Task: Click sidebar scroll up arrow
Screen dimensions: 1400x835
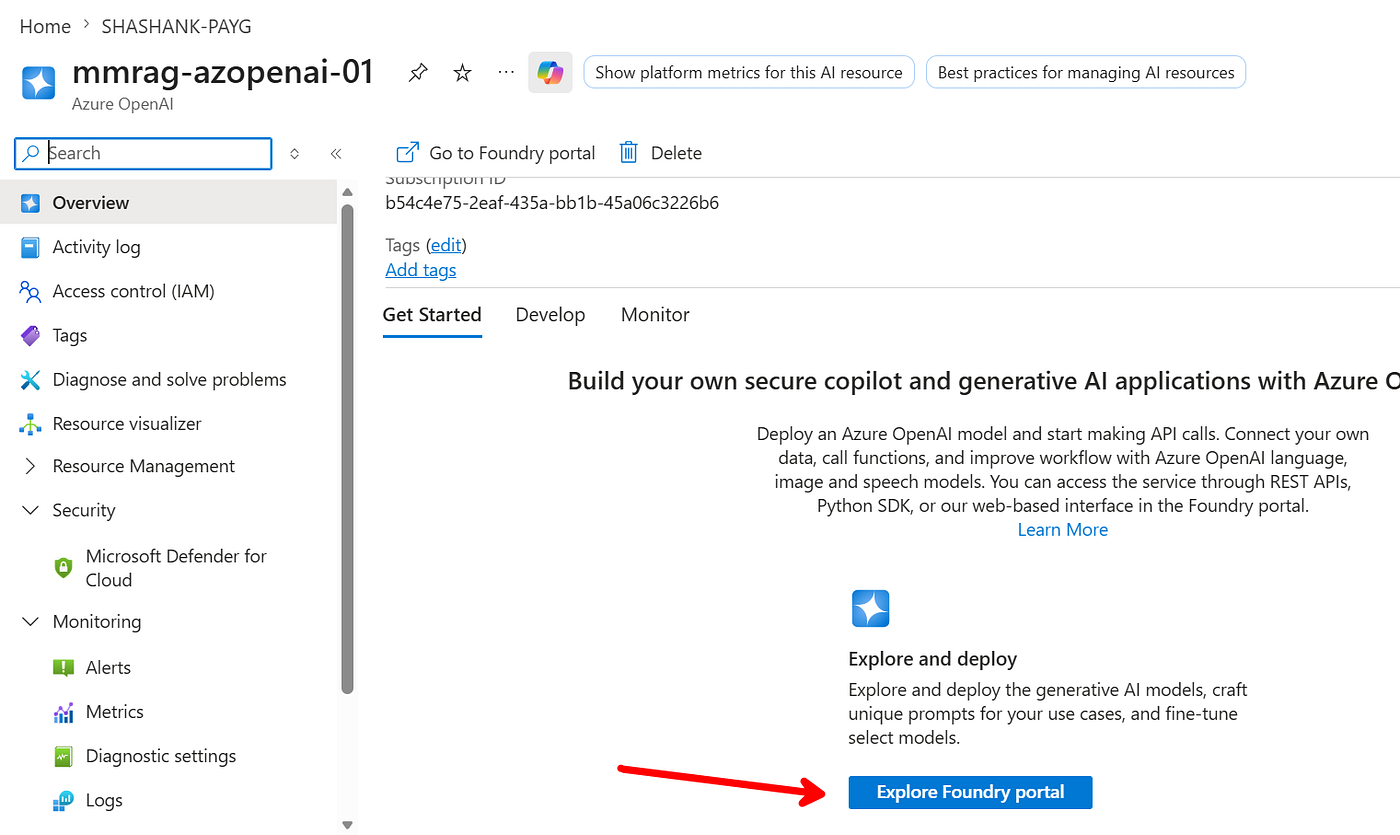Action: pos(347,192)
